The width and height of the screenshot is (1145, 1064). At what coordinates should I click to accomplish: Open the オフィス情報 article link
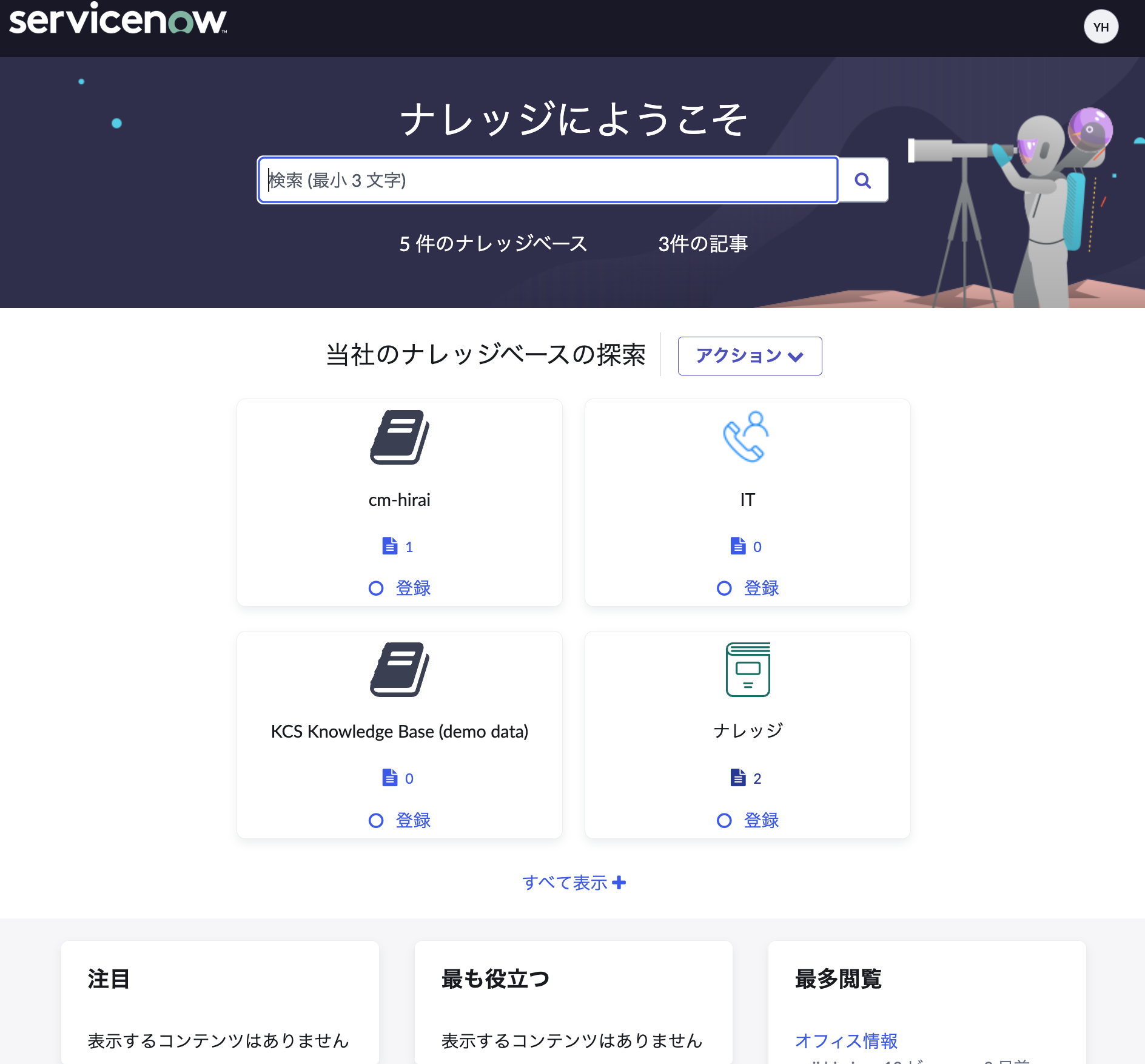pos(847,1041)
